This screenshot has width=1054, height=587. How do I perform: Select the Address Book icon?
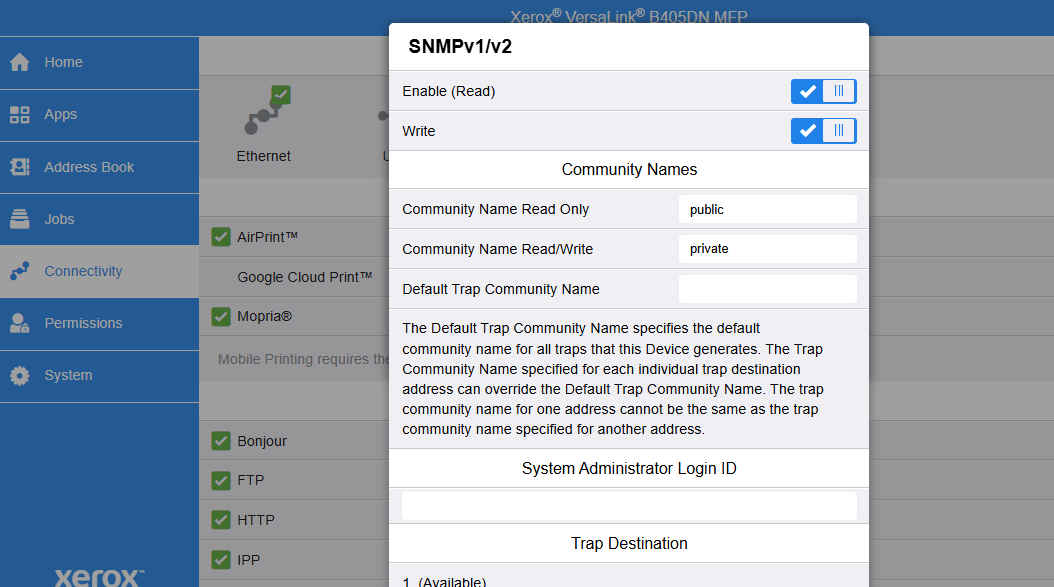click(20, 167)
